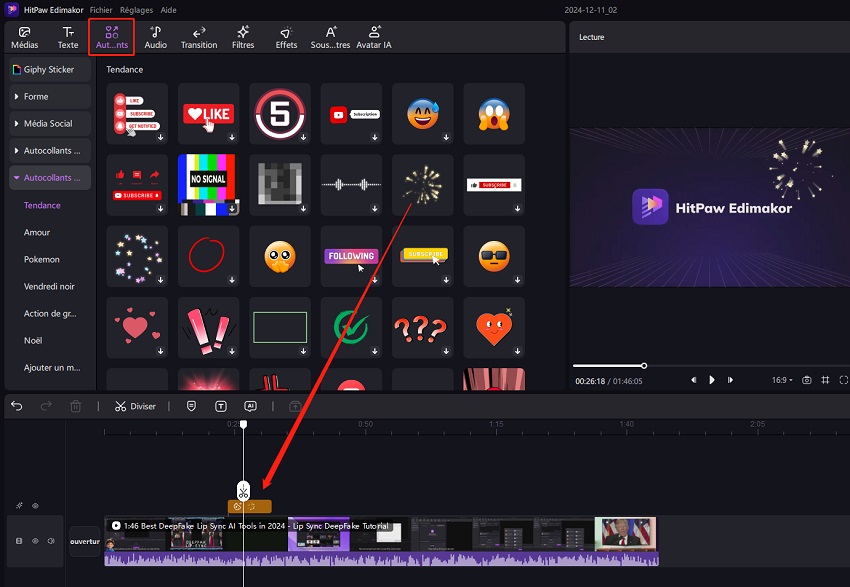Download the LIKE heart sticker via arrow
Viewport: 850px width, 587px height.
232,138
